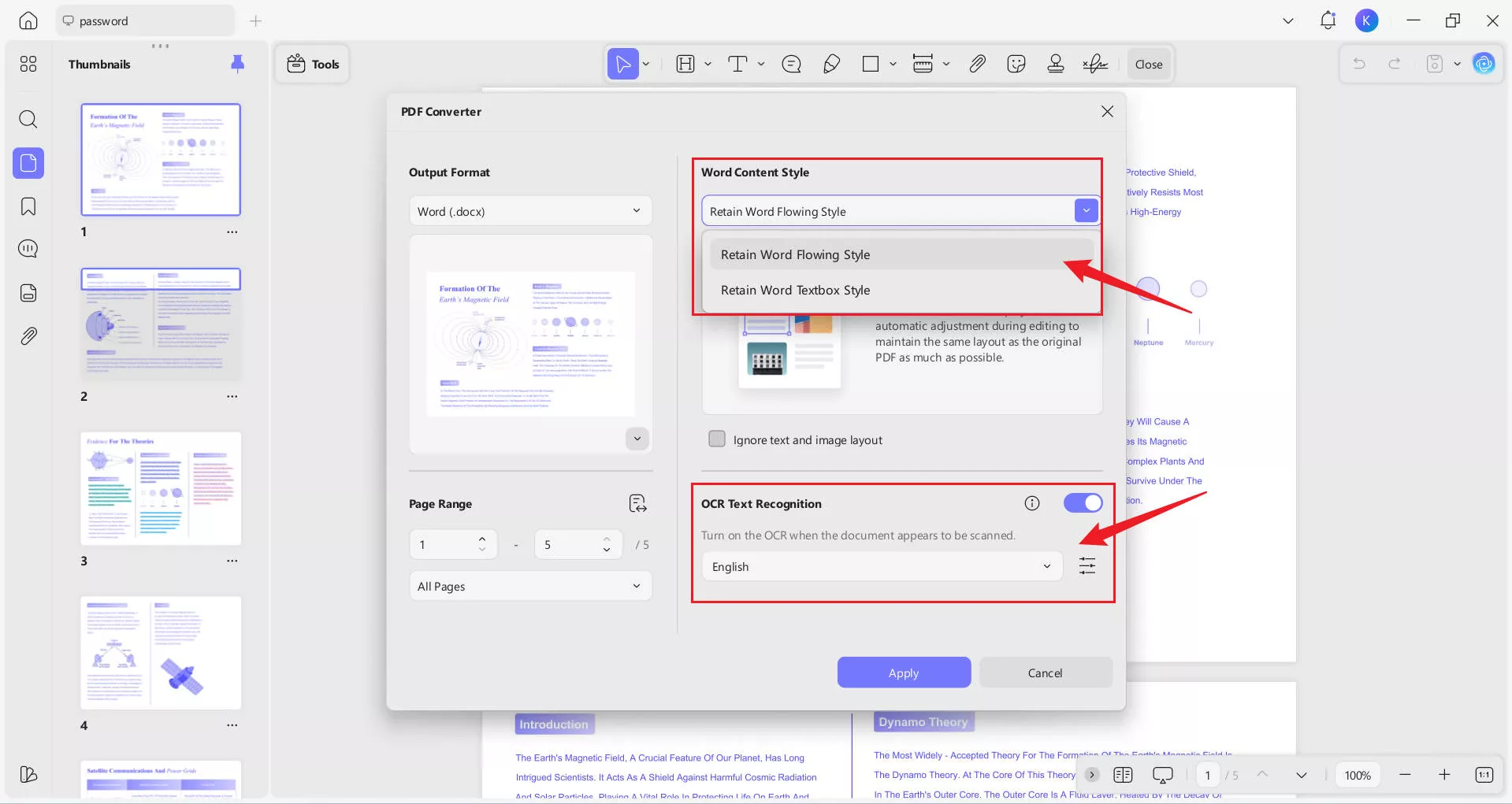The width and height of the screenshot is (1512, 804).
Task: Open the Tools menu button
Action: pyautogui.click(x=313, y=64)
